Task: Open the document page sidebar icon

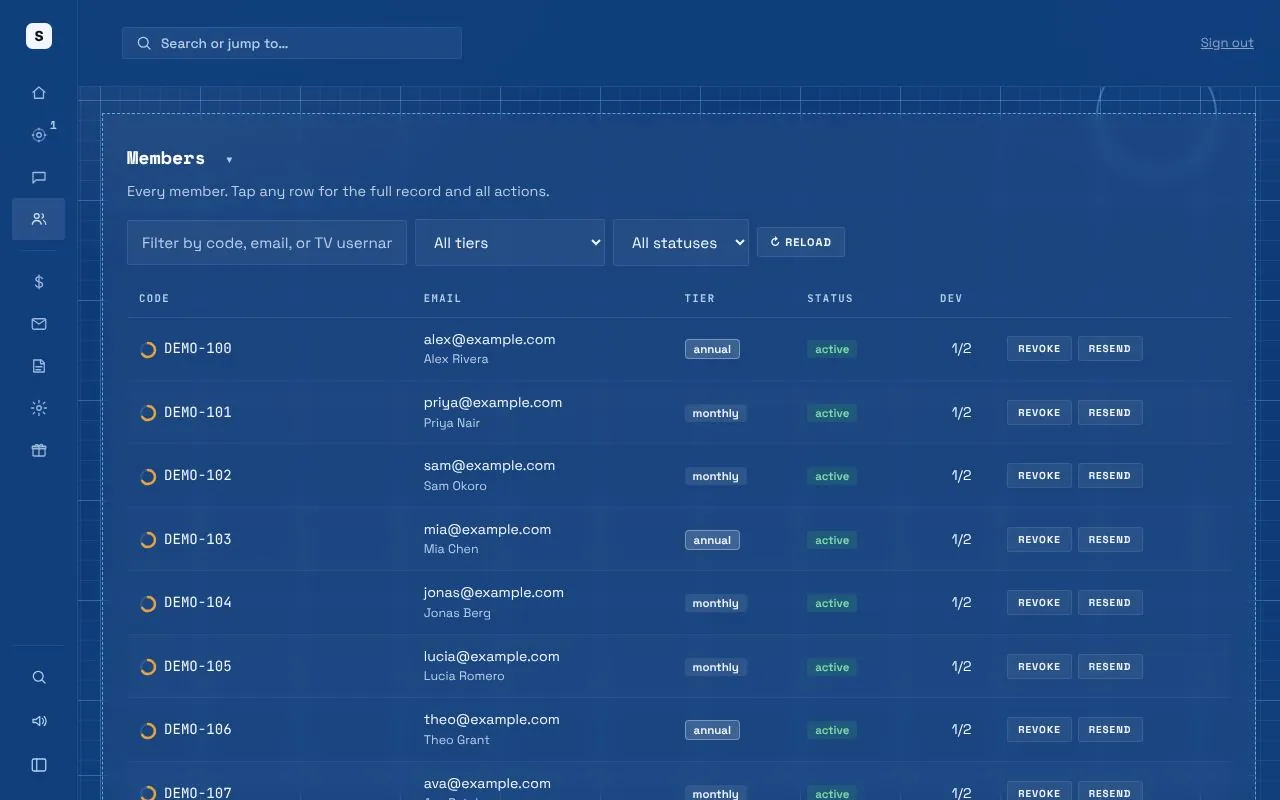Action: [39, 366]
